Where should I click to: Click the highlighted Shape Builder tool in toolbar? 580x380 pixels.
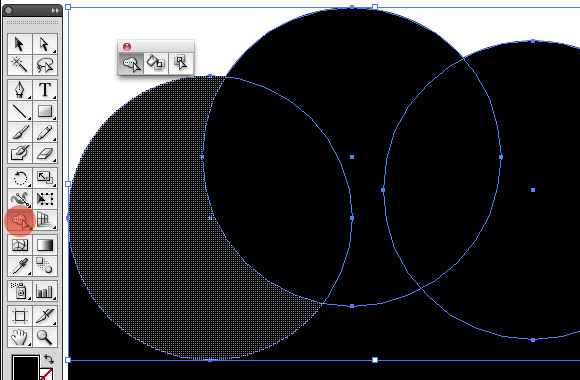[20, 221]
